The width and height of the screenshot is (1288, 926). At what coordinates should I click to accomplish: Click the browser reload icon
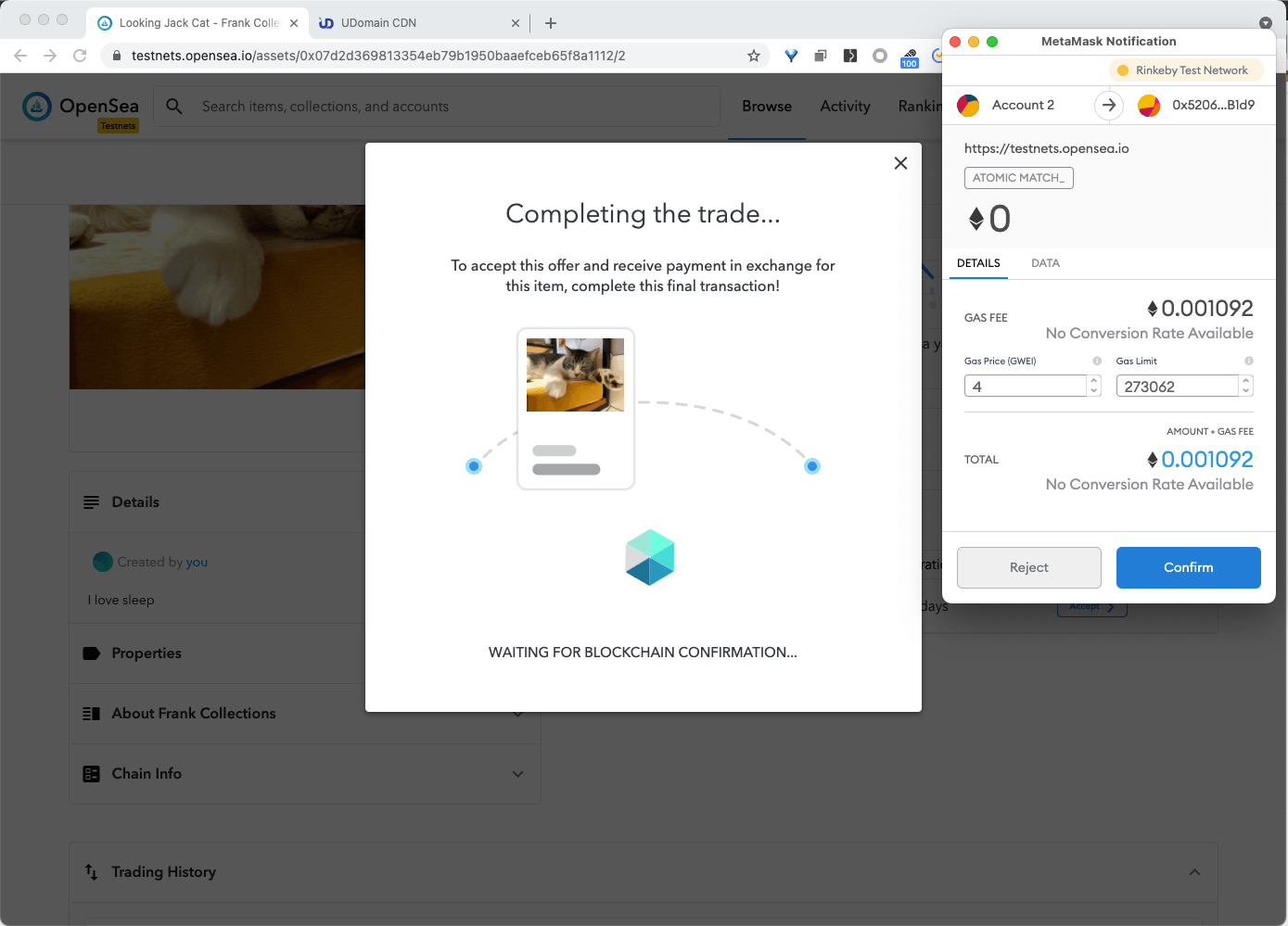(x=80, y=56)
